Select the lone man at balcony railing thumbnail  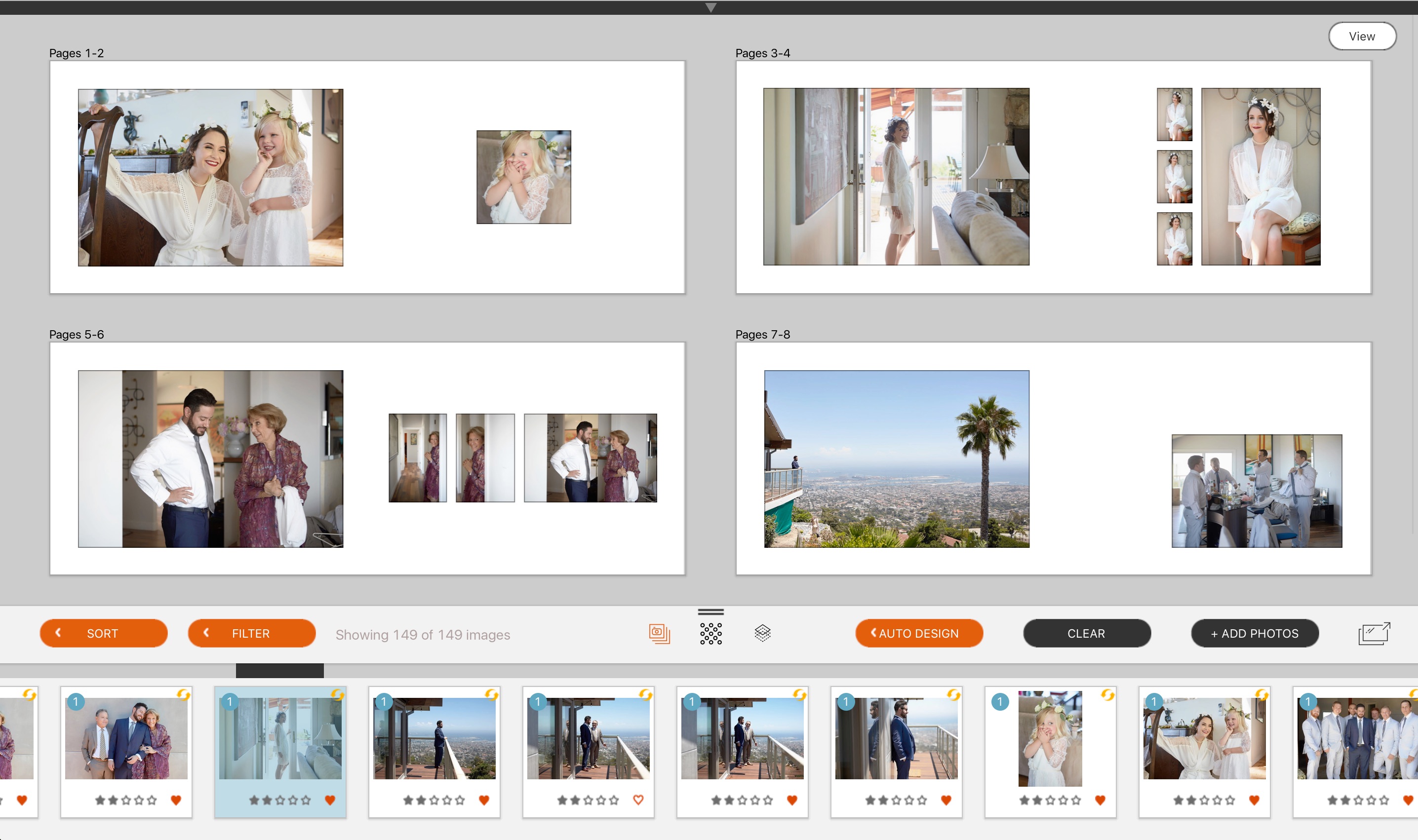[434, 738]
